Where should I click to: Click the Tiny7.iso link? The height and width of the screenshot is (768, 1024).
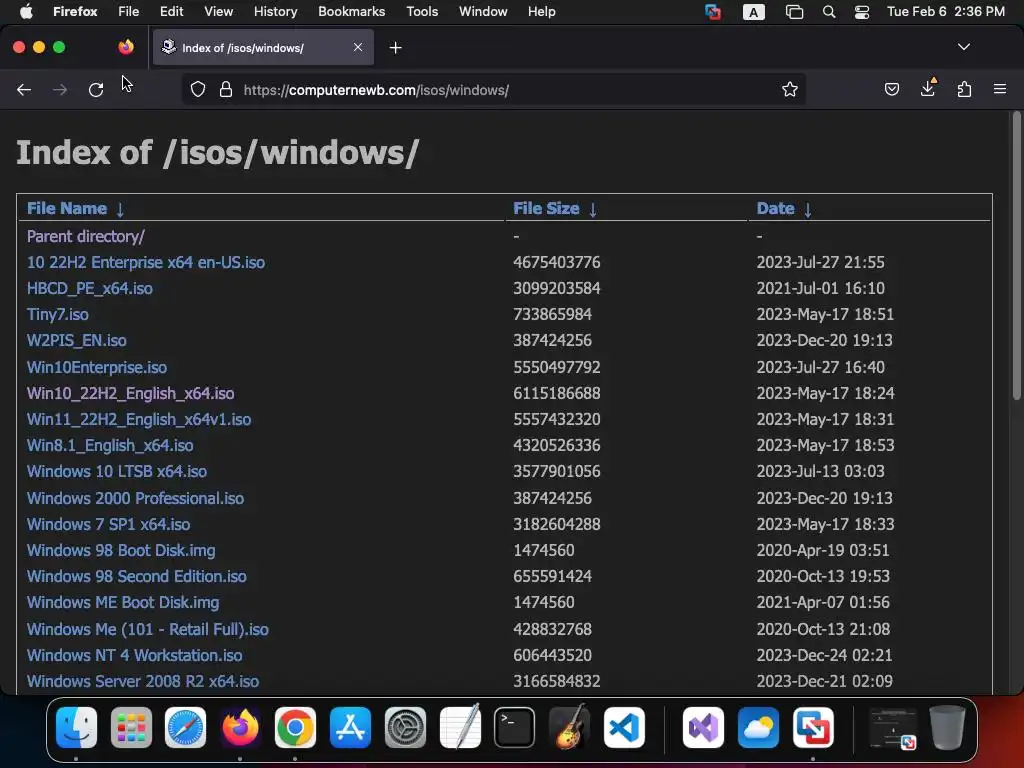pos(57,314)
